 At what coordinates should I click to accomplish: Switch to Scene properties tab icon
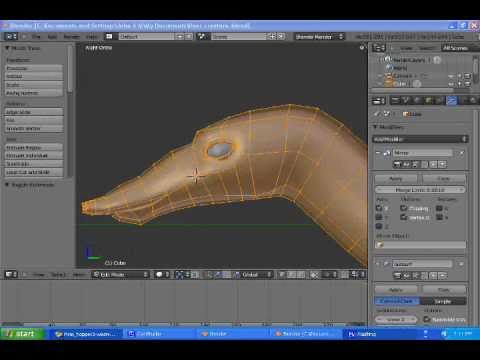(x=406, y=100)
